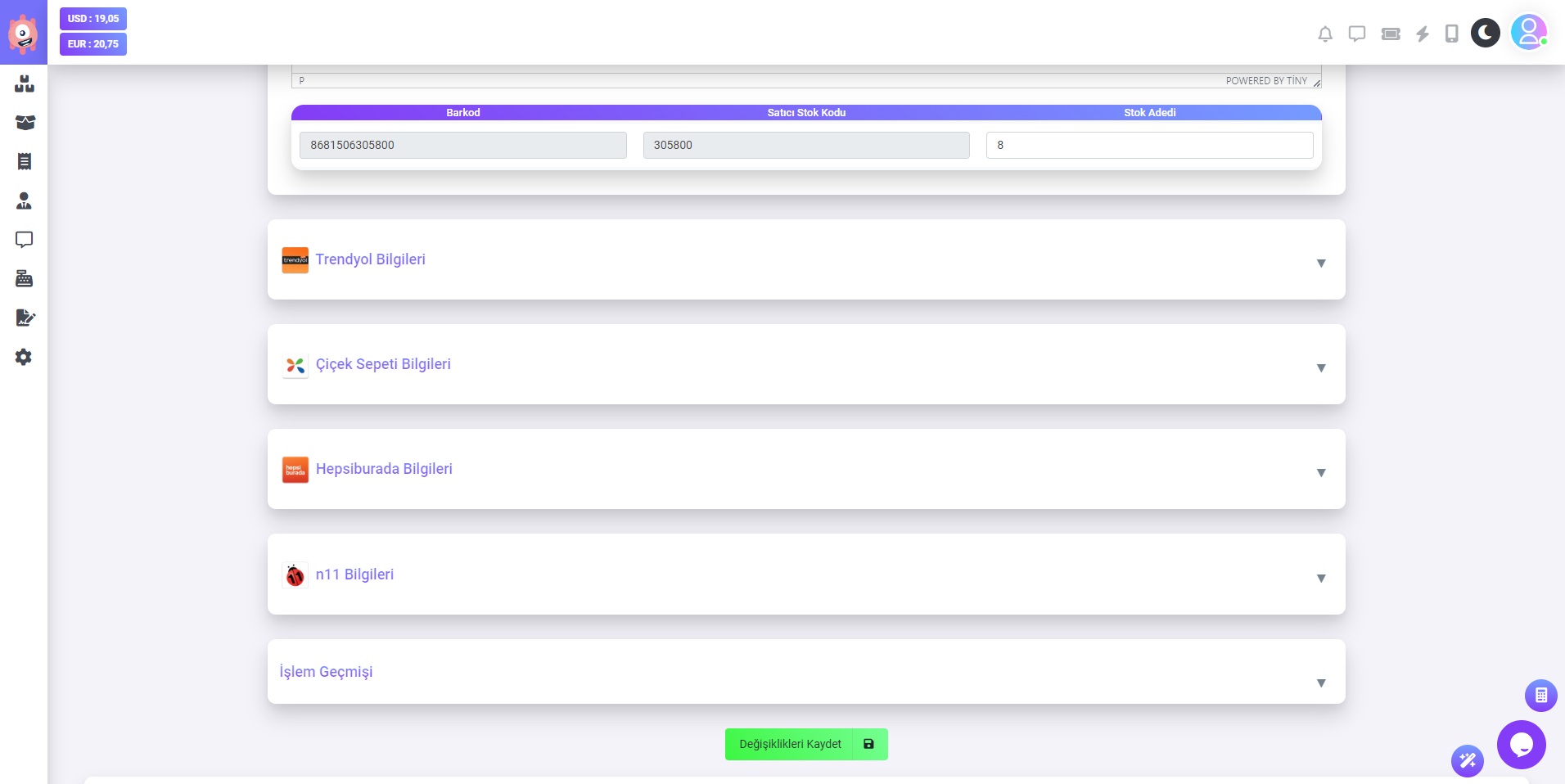Expand Çiçek Sepeti Bilgileri arrow
The width and height of the screenshot is (1565, 784).
tap(1320, 367)
